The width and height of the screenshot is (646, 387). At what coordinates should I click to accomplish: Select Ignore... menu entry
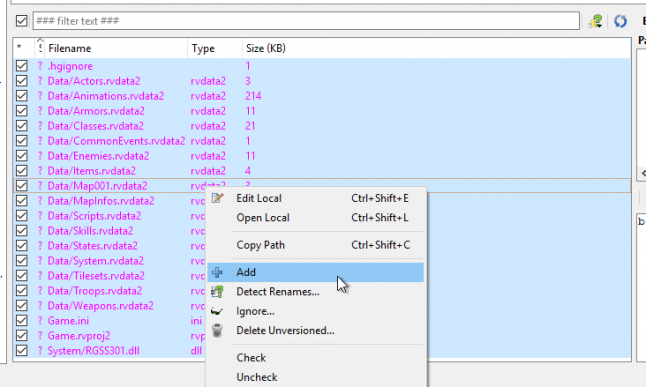pyautogui.click(x=315, y=311)
